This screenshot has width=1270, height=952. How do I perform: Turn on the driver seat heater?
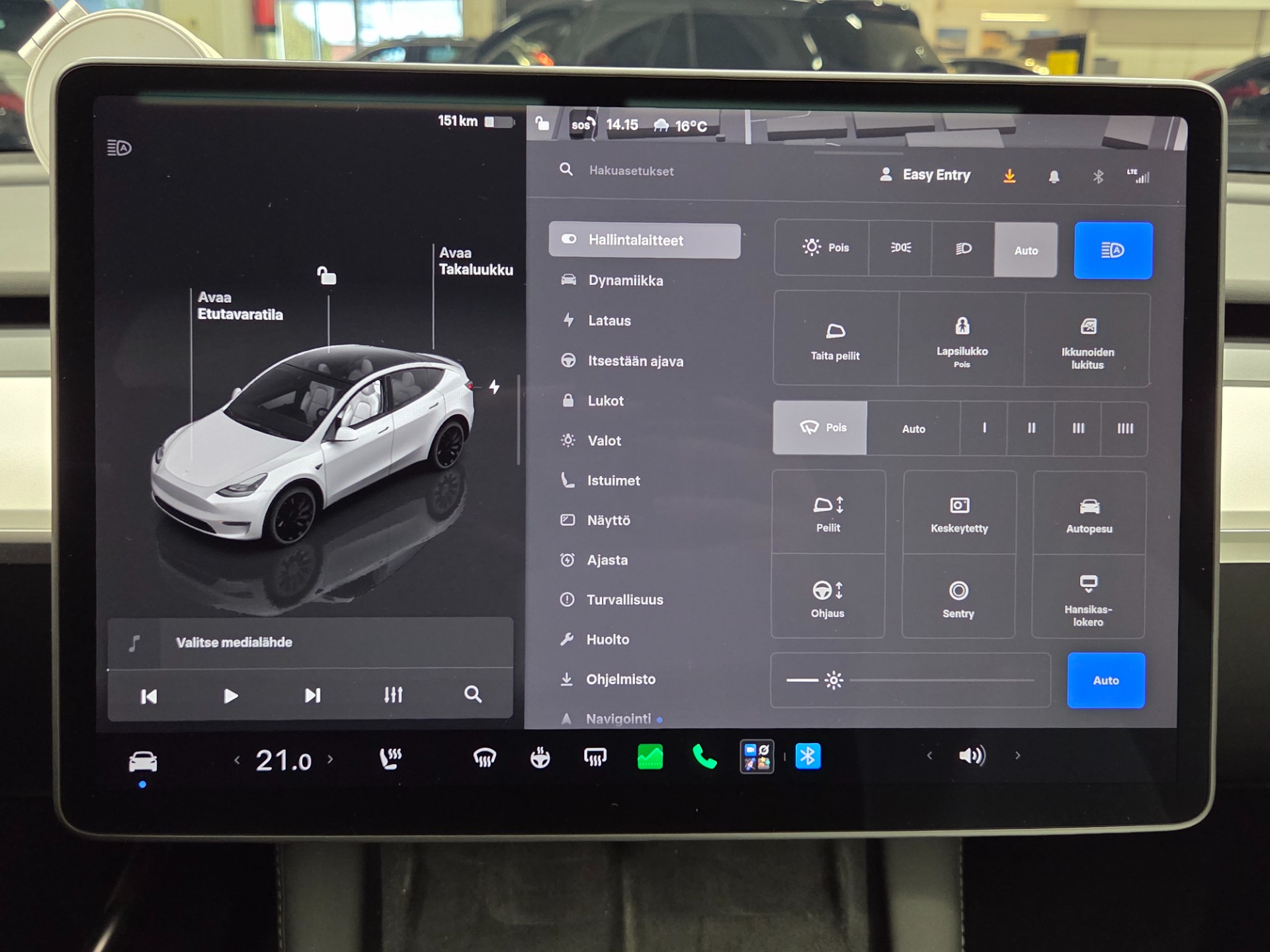(x=390, y=758)
